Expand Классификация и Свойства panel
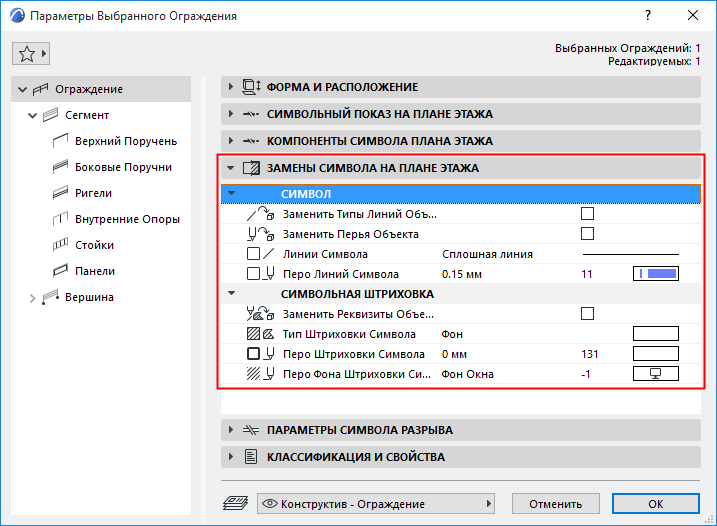This screenshot has height=526, width=717. (230, 456)
